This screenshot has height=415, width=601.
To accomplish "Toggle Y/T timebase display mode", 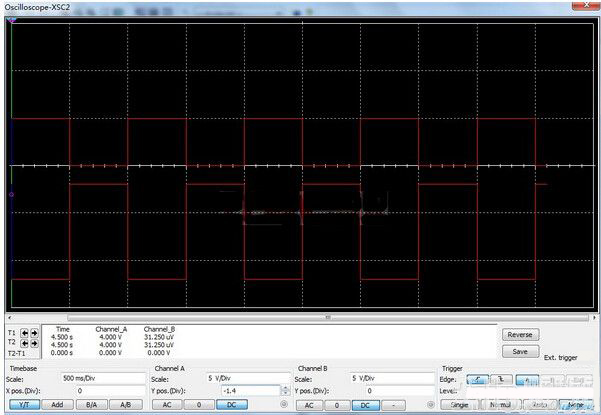I will coord(24,405).
